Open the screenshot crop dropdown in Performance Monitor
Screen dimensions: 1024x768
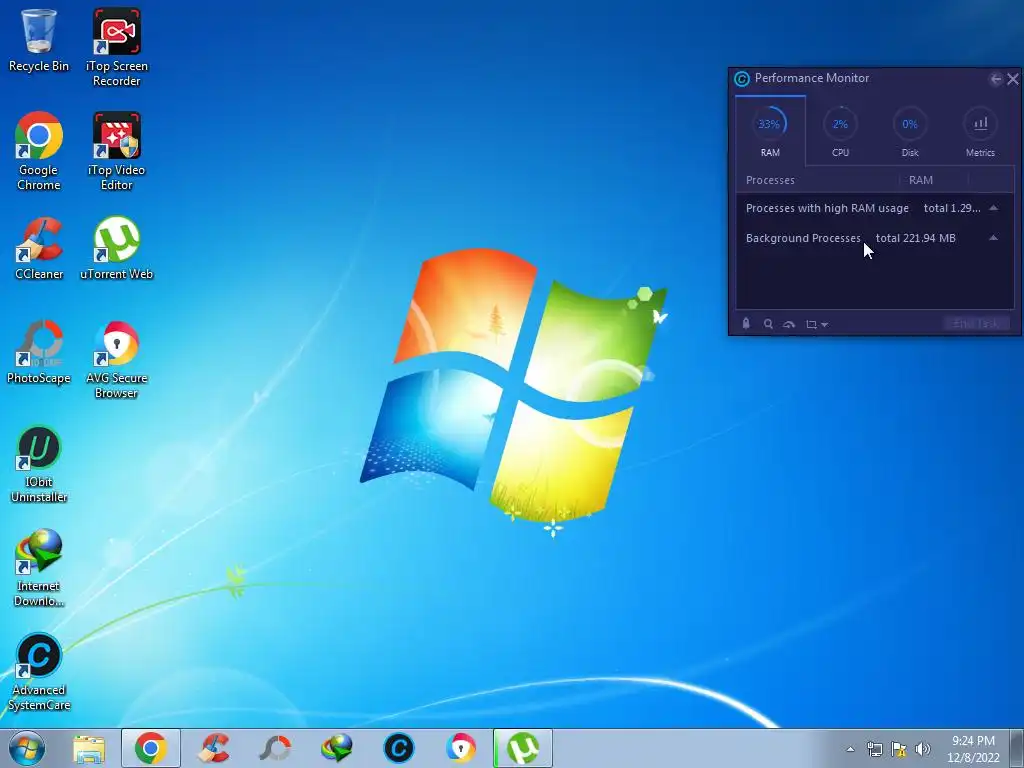(816, 325)
